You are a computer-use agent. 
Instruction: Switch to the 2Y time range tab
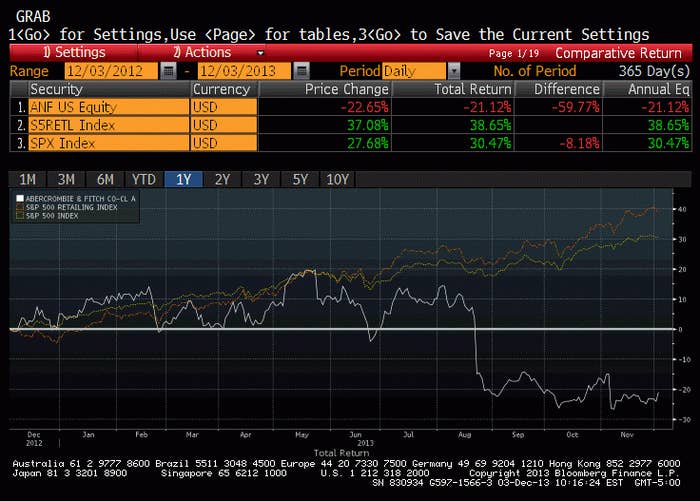coord(222,180)
